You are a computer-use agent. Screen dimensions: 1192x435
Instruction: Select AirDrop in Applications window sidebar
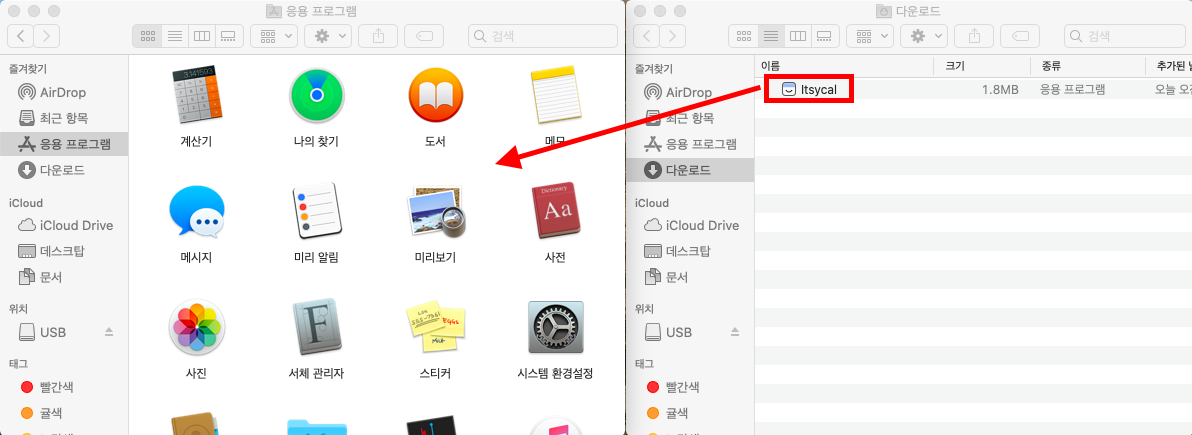[64, 93]
